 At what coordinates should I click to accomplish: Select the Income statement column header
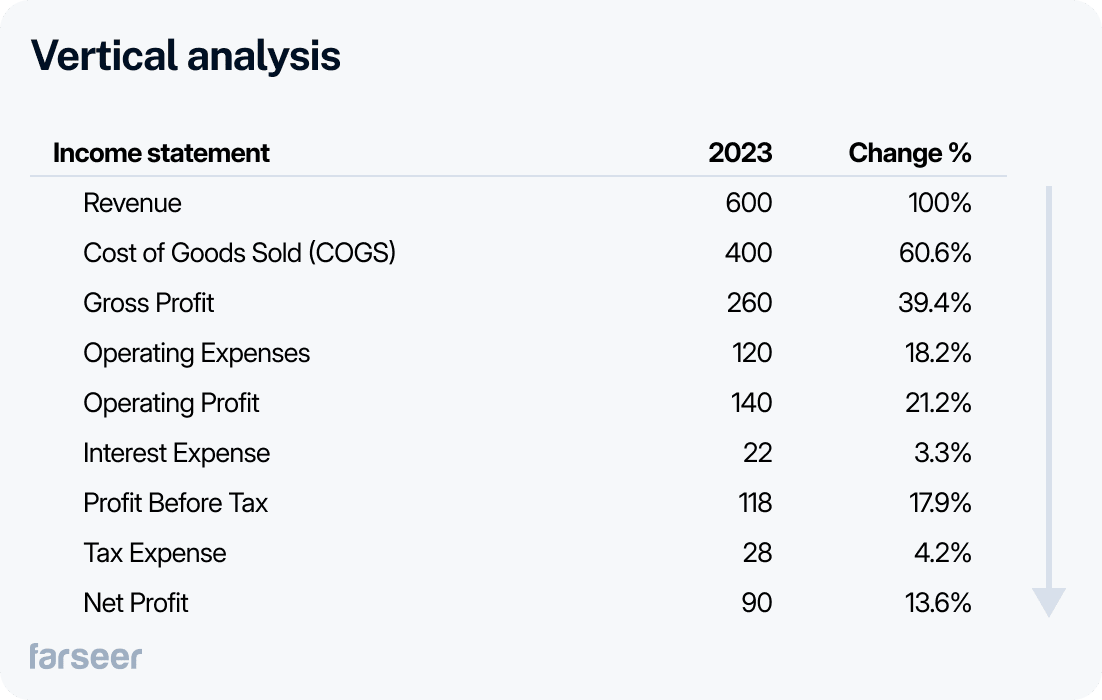point(161,153)
